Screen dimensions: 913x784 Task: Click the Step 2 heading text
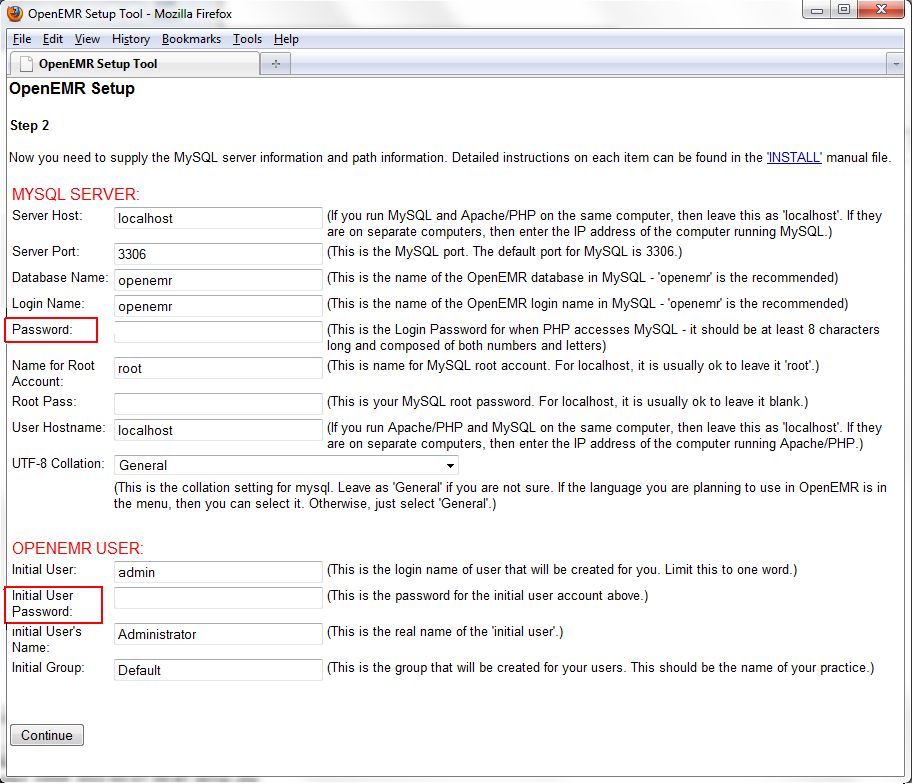[x=30, y=125]
